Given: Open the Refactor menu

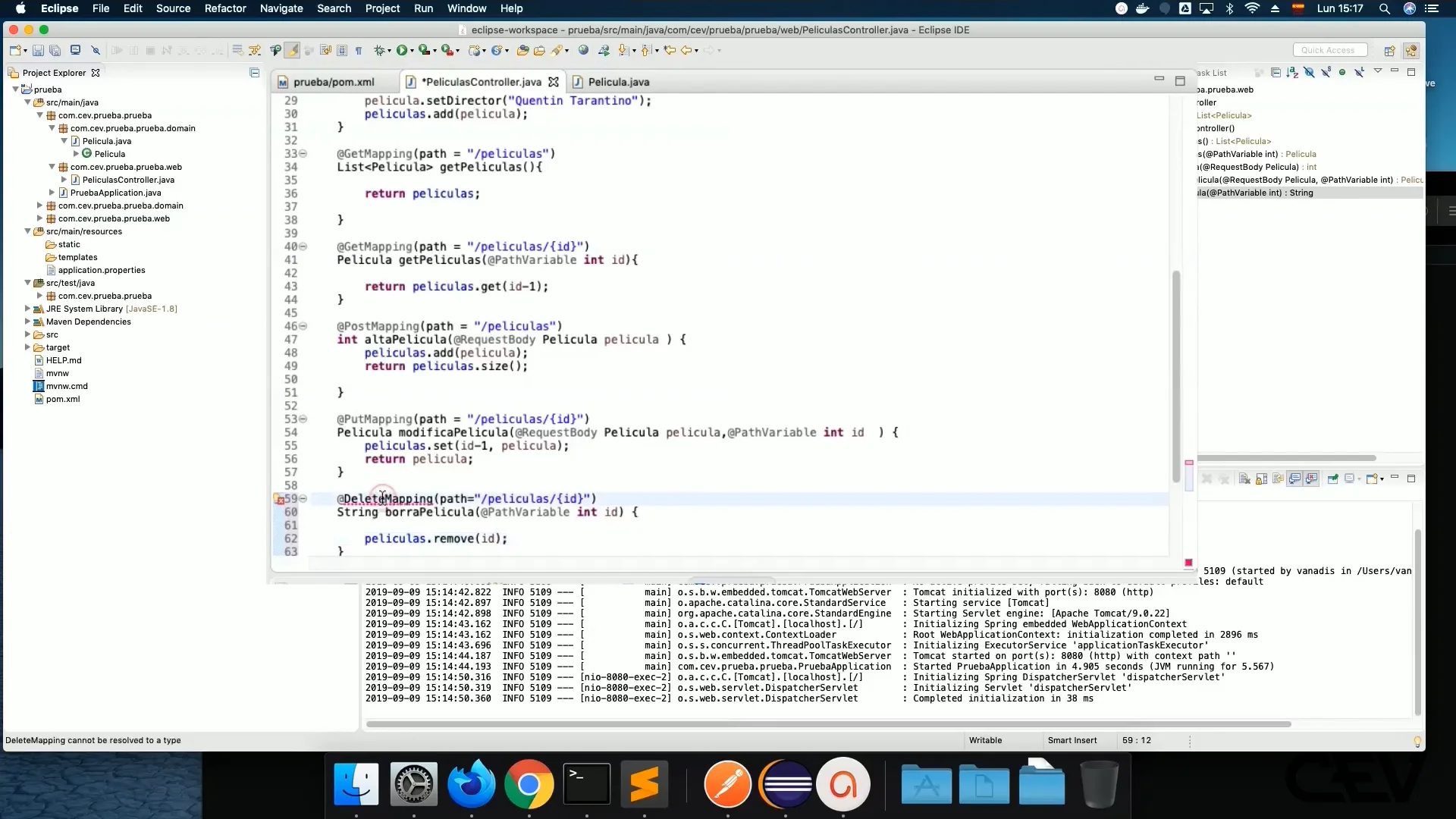Looking at the screenshot, I should (225, 8).
